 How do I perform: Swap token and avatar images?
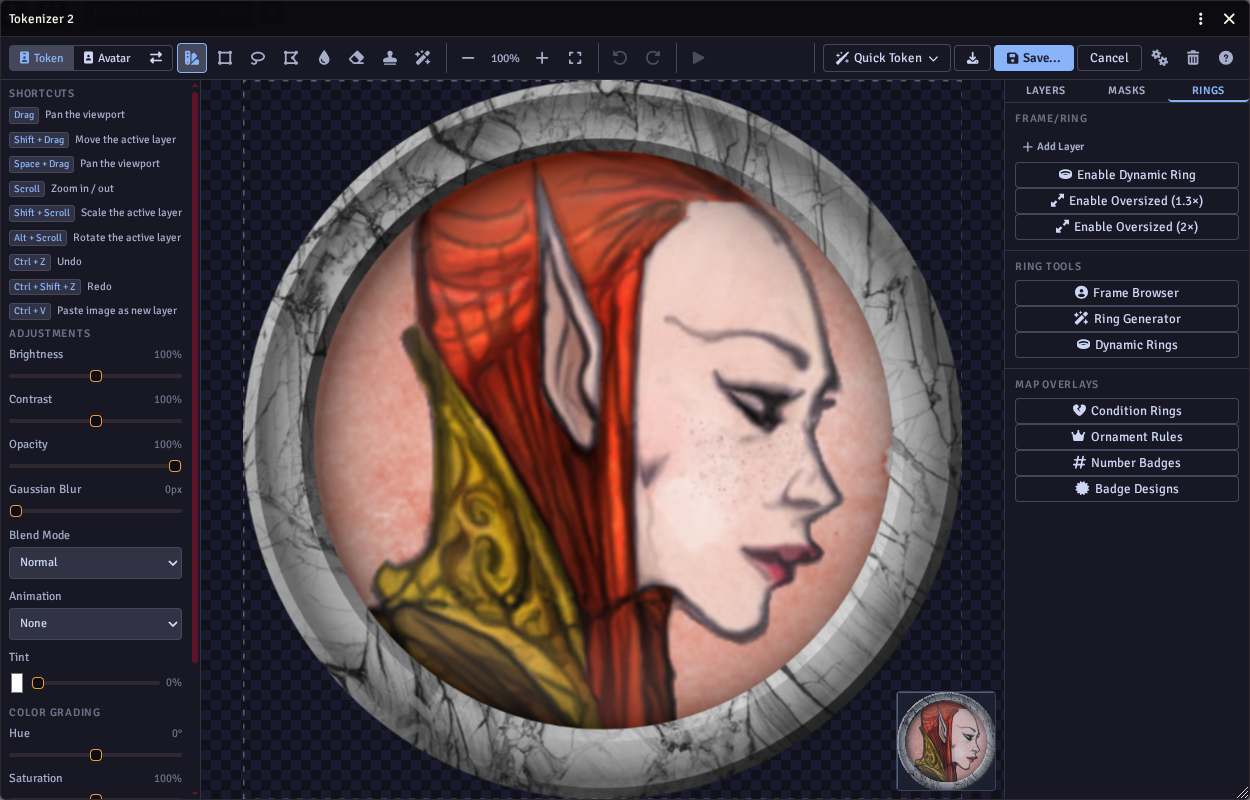(156, 58)
